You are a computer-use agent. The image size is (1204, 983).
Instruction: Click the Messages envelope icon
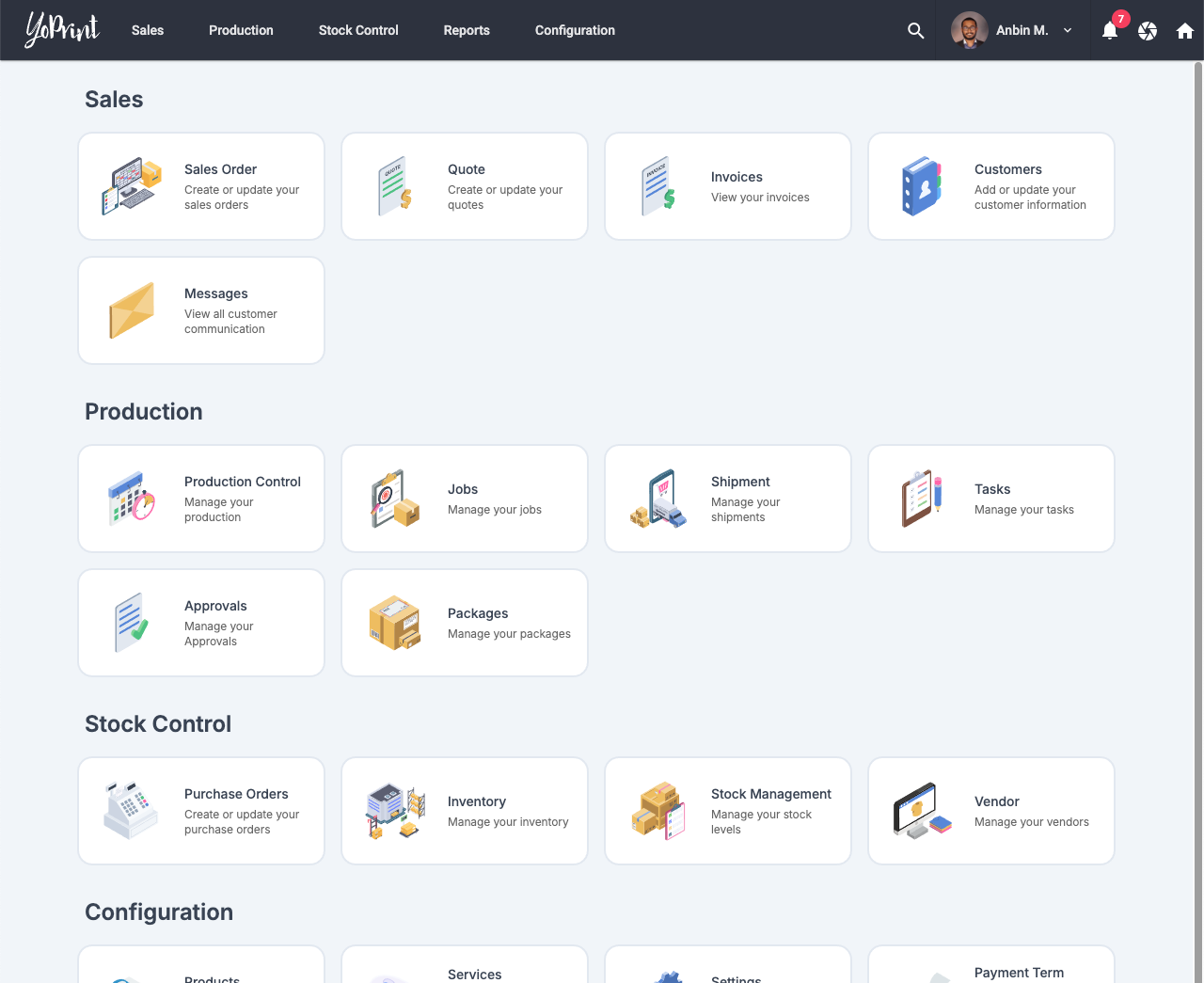click(132, 310)
